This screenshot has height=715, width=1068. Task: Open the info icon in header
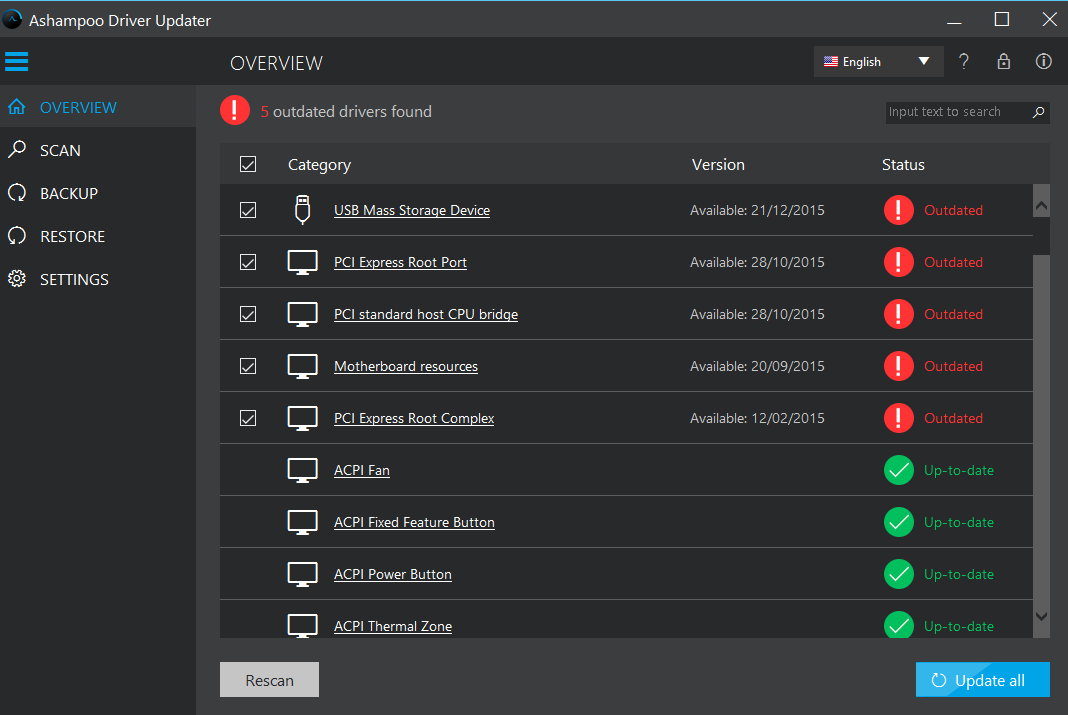point(1043,61)
